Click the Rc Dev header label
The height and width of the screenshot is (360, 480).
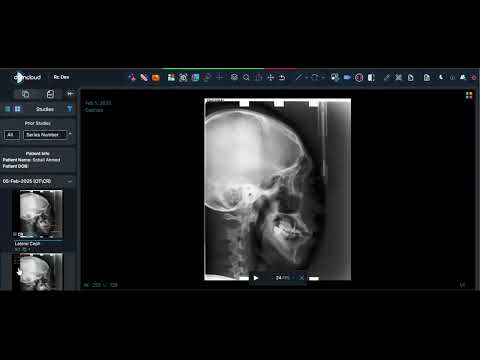pos(61,77)
